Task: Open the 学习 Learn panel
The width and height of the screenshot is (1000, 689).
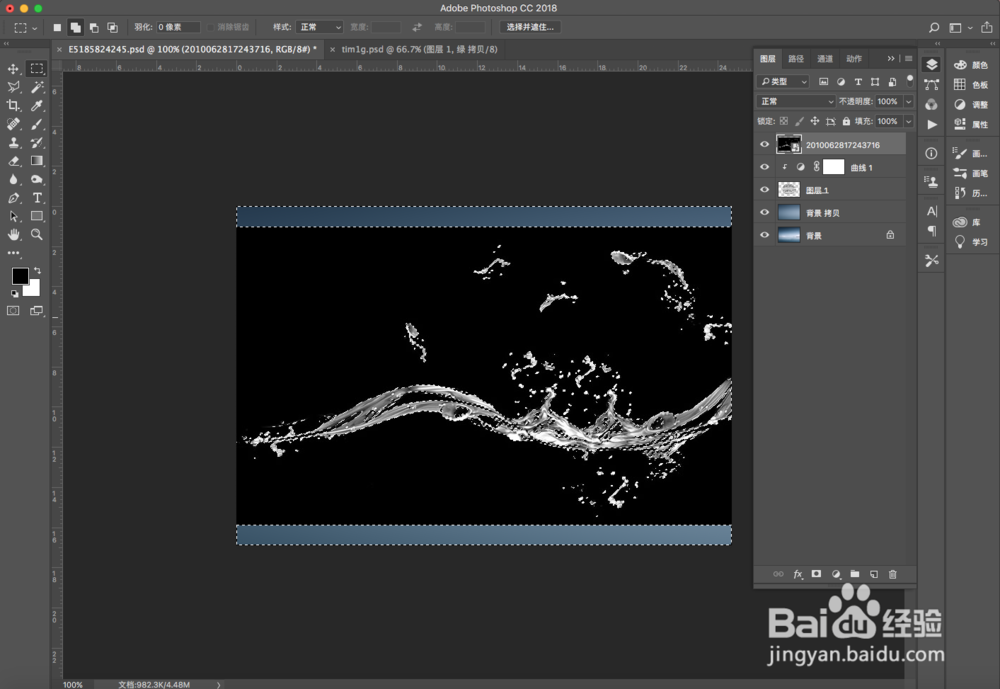Action: pos(971,242)
